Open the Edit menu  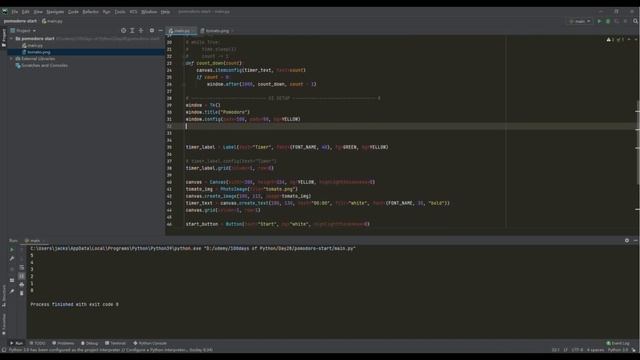click(x=26, y=12)
